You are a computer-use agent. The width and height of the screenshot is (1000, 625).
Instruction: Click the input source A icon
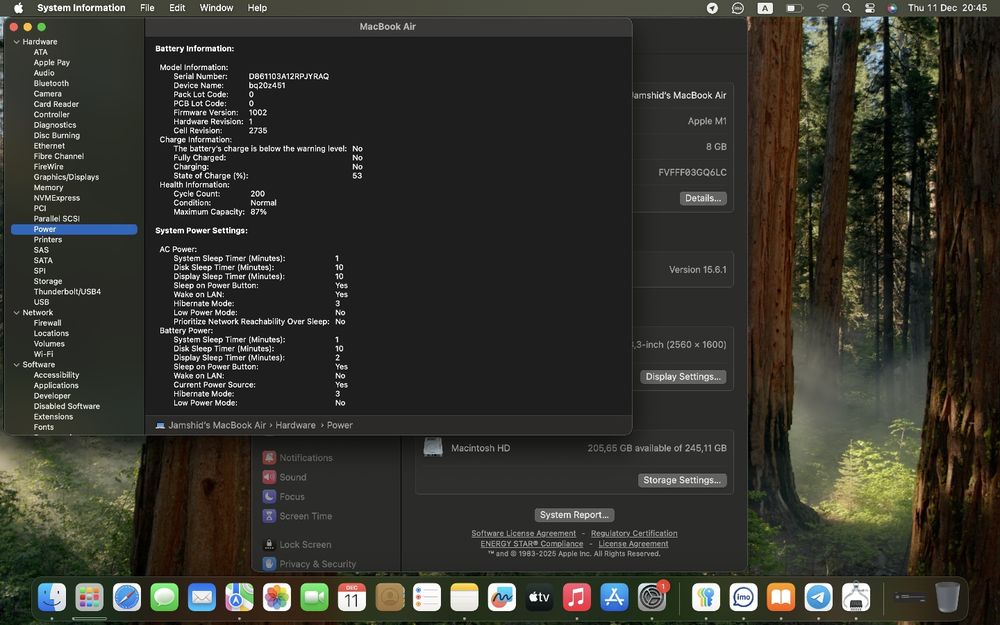click(765, 8)
